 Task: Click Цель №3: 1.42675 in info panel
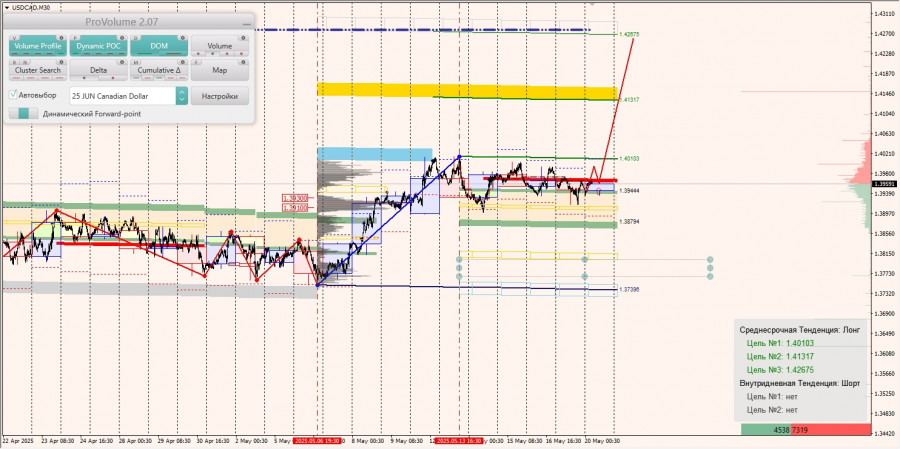pyautogui.click(x=781, y=370)
